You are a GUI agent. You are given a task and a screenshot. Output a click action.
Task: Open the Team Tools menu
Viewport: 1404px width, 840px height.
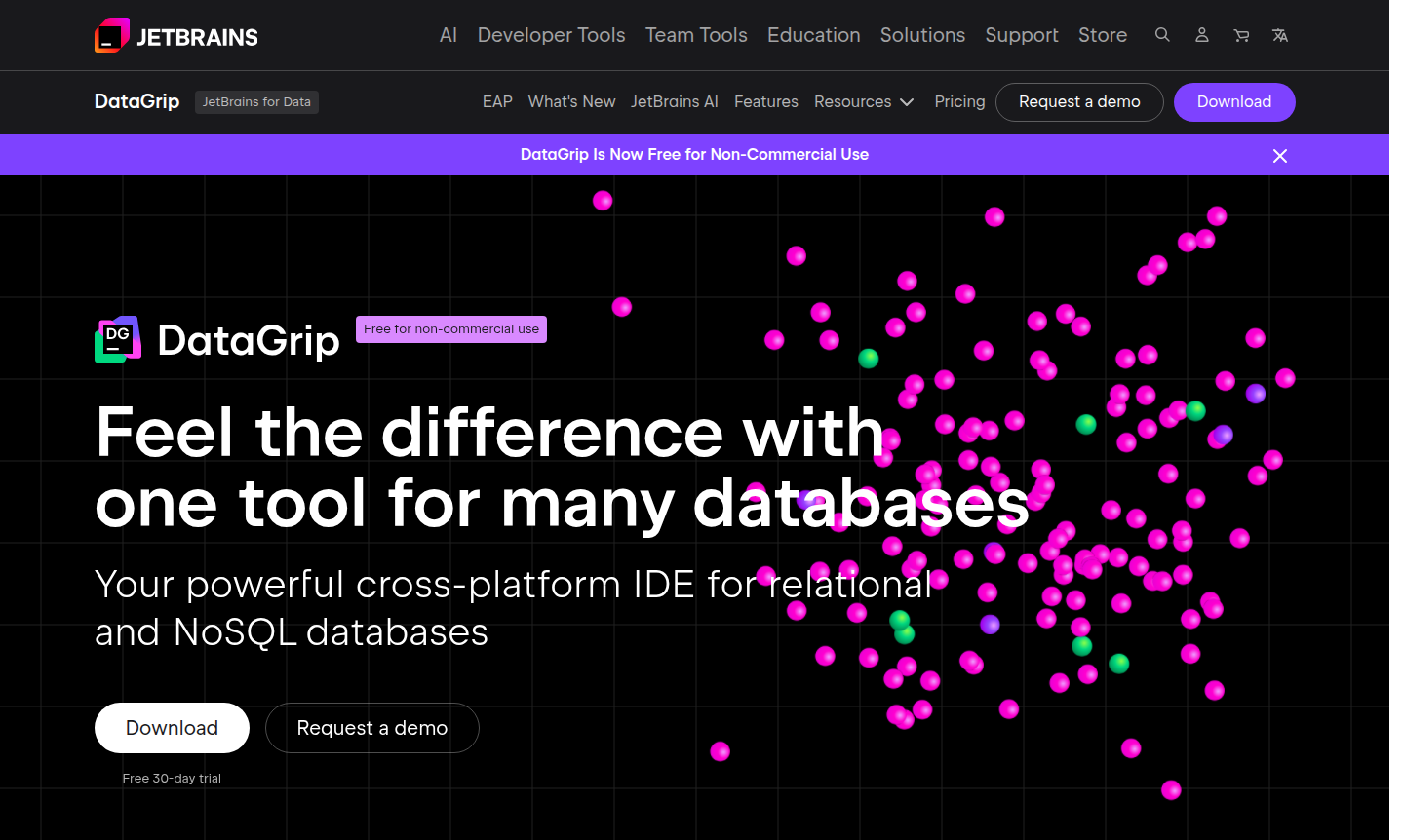696,35
